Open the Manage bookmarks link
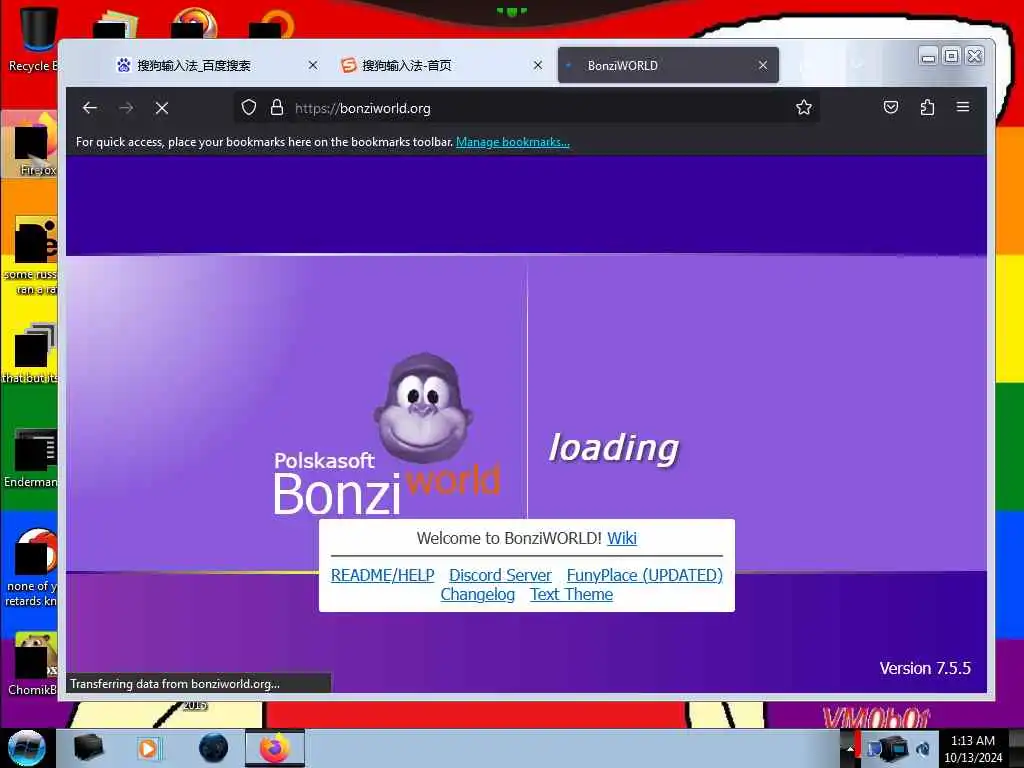1024x768 pixels. click(x=513, y=142)
